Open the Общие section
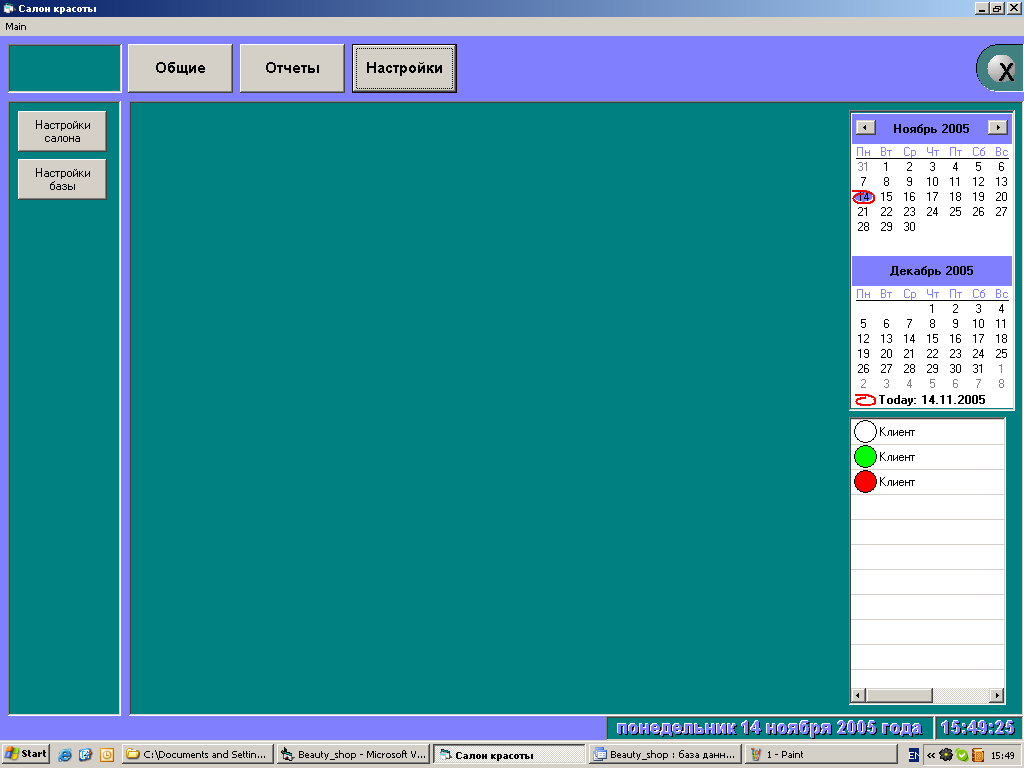1024x768 pixels. click(180, 68)
